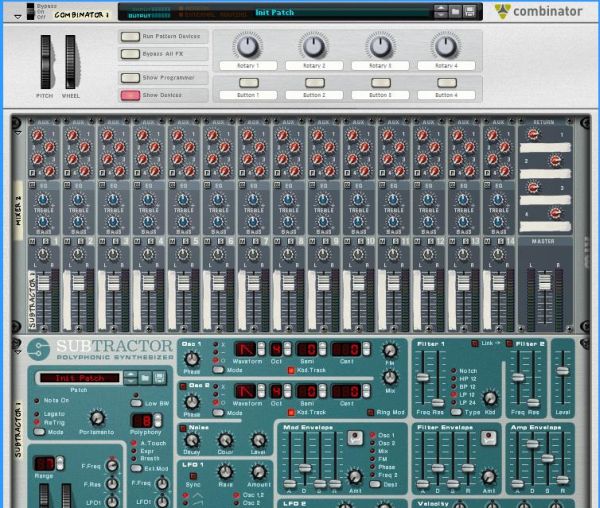
Task: Click the oscillator Mix knob
Action: point(390,378)
